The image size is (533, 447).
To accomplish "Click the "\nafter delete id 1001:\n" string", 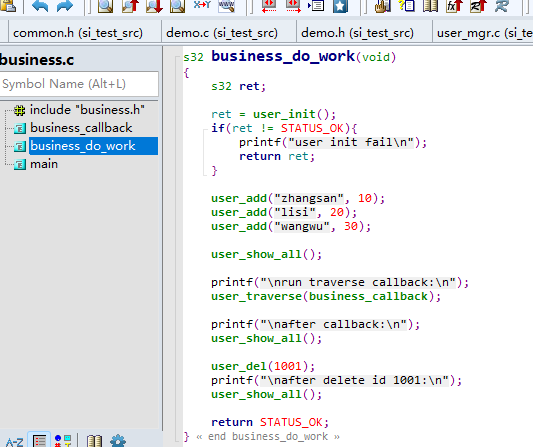I will pos(355,380).
